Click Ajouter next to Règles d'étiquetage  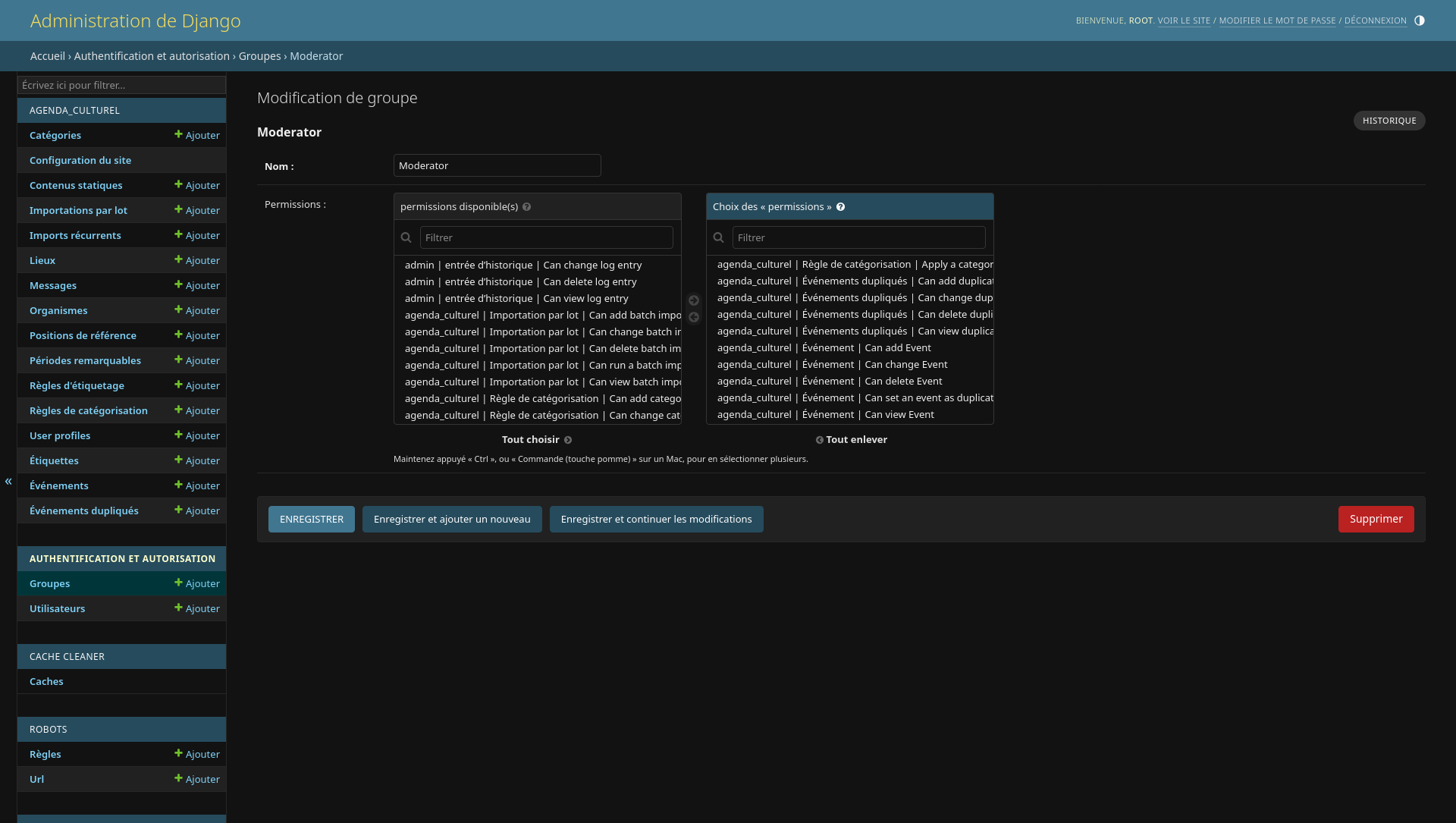pos(197,385)
